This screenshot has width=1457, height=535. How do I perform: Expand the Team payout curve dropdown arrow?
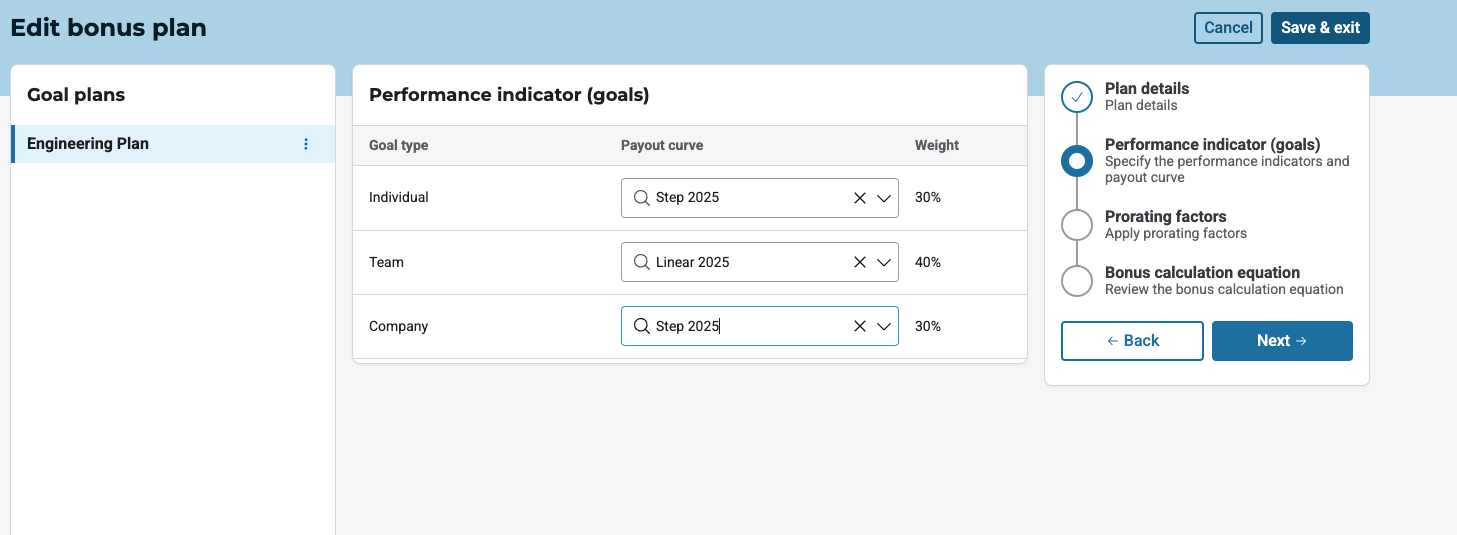tap(884, 262)
